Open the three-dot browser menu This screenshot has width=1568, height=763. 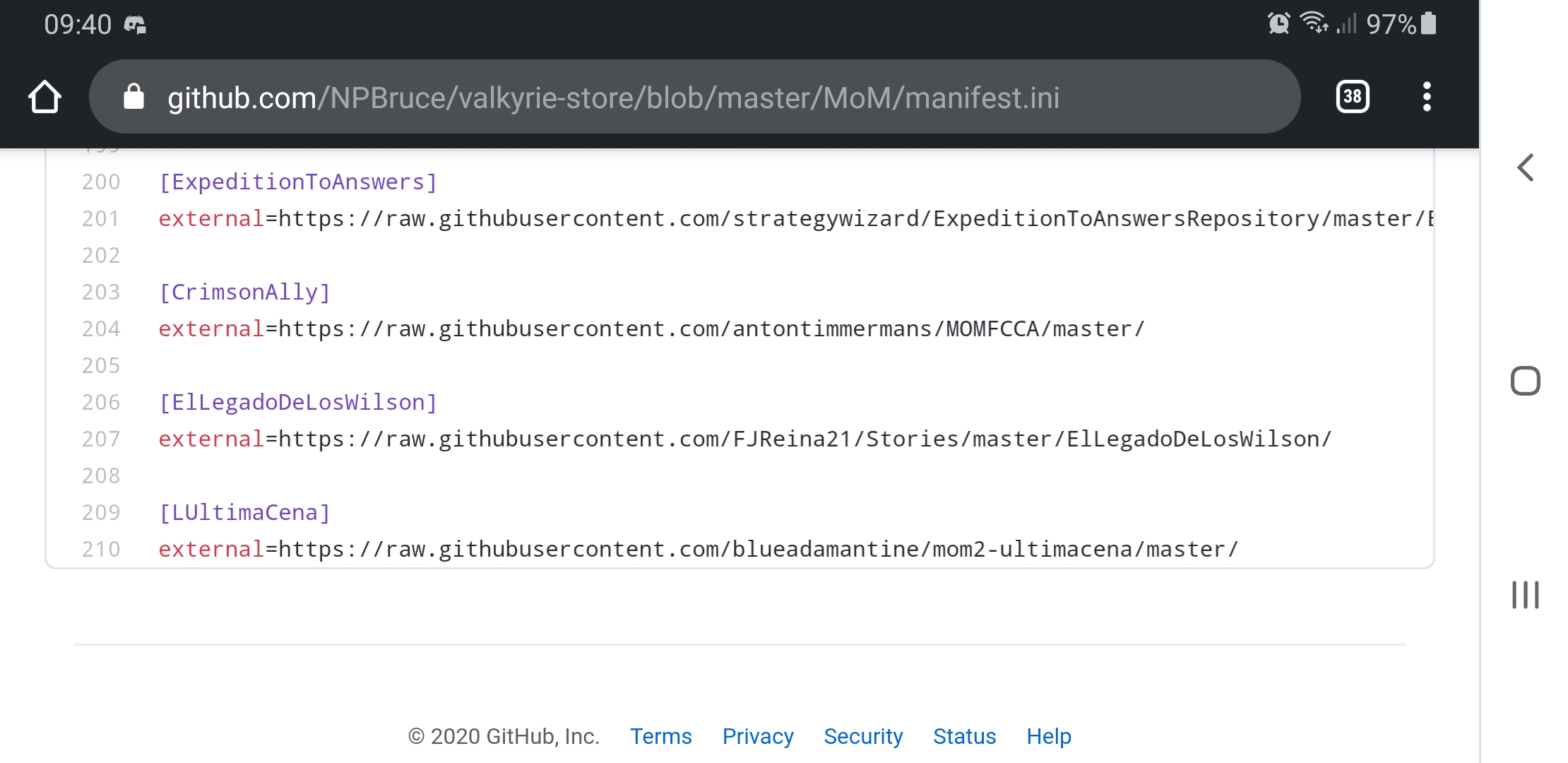[x=1427, y=97]
